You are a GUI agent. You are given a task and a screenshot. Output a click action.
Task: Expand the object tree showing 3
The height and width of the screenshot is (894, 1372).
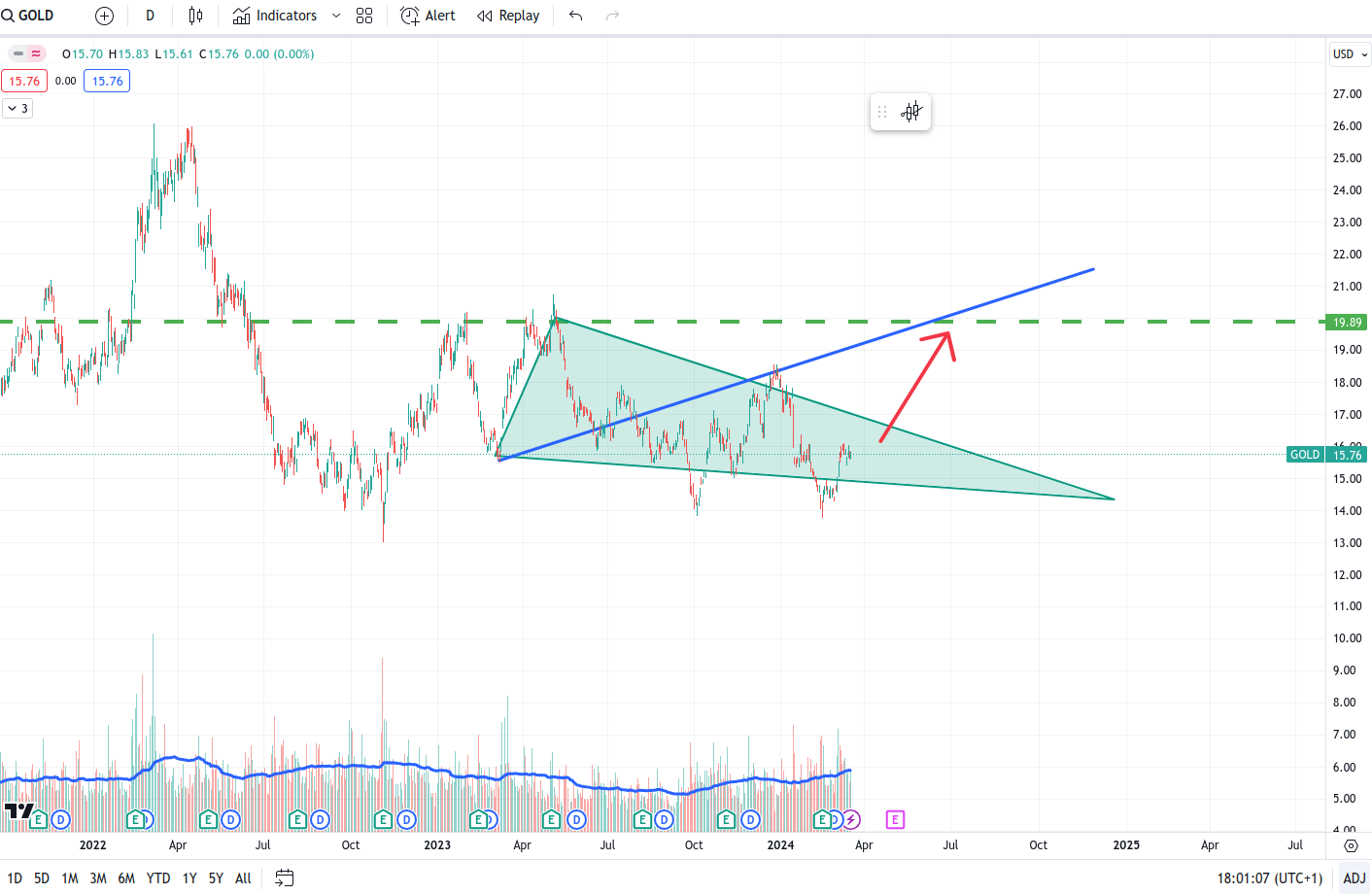pos(17,108)
